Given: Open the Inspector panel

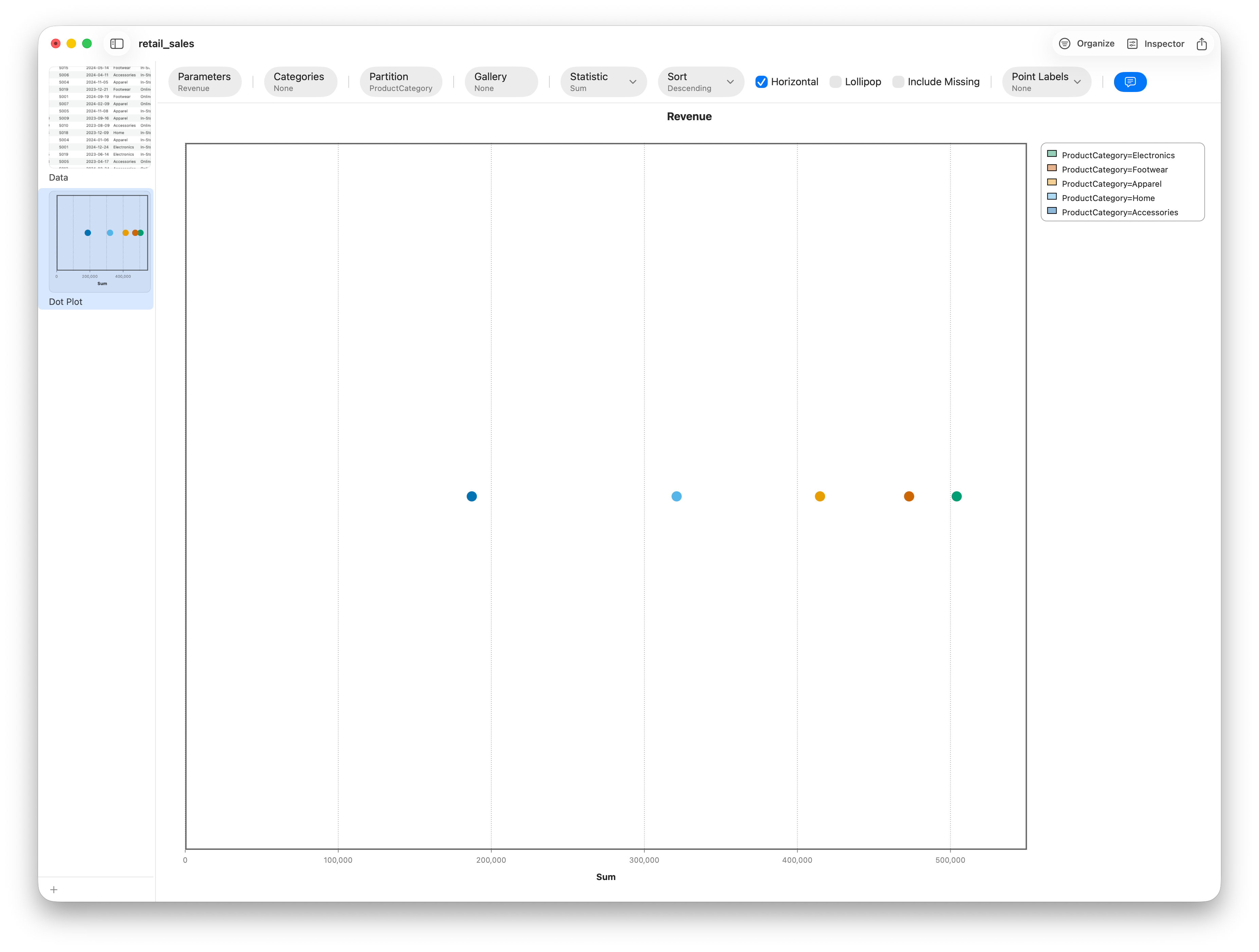Looking at the screenshot, I should tap(1155, 44).
